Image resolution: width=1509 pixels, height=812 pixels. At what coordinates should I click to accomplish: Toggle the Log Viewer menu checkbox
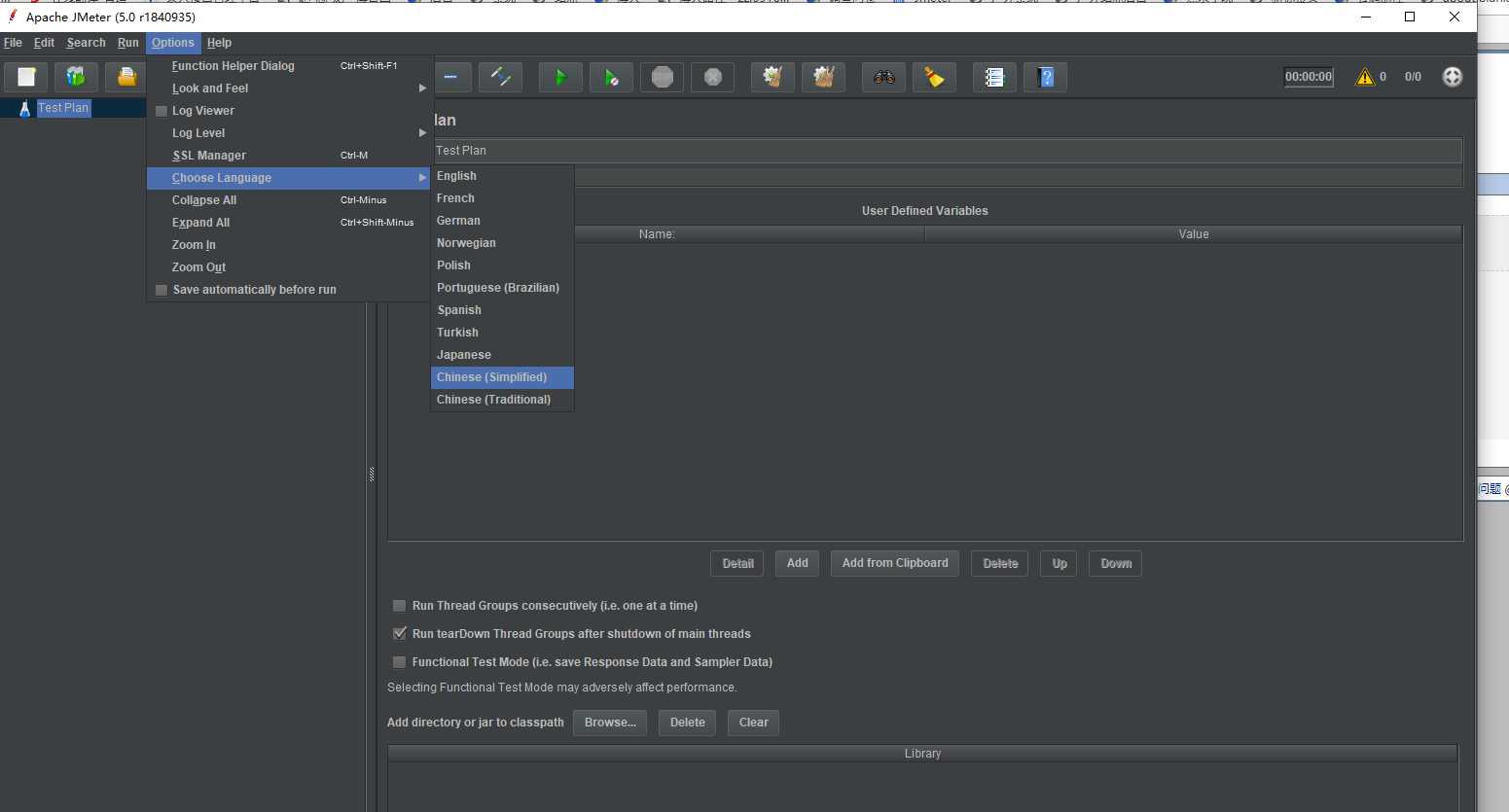pos(162,111)
